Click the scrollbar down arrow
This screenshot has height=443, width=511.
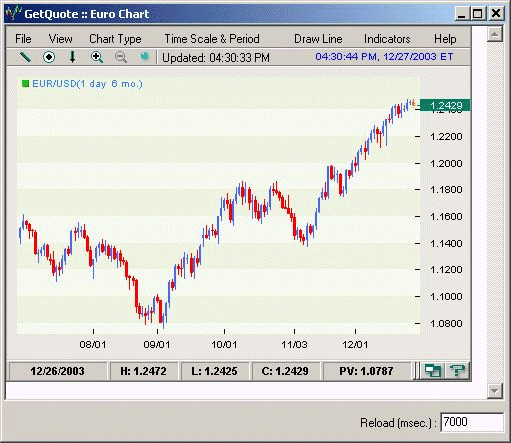pos(495,391)
